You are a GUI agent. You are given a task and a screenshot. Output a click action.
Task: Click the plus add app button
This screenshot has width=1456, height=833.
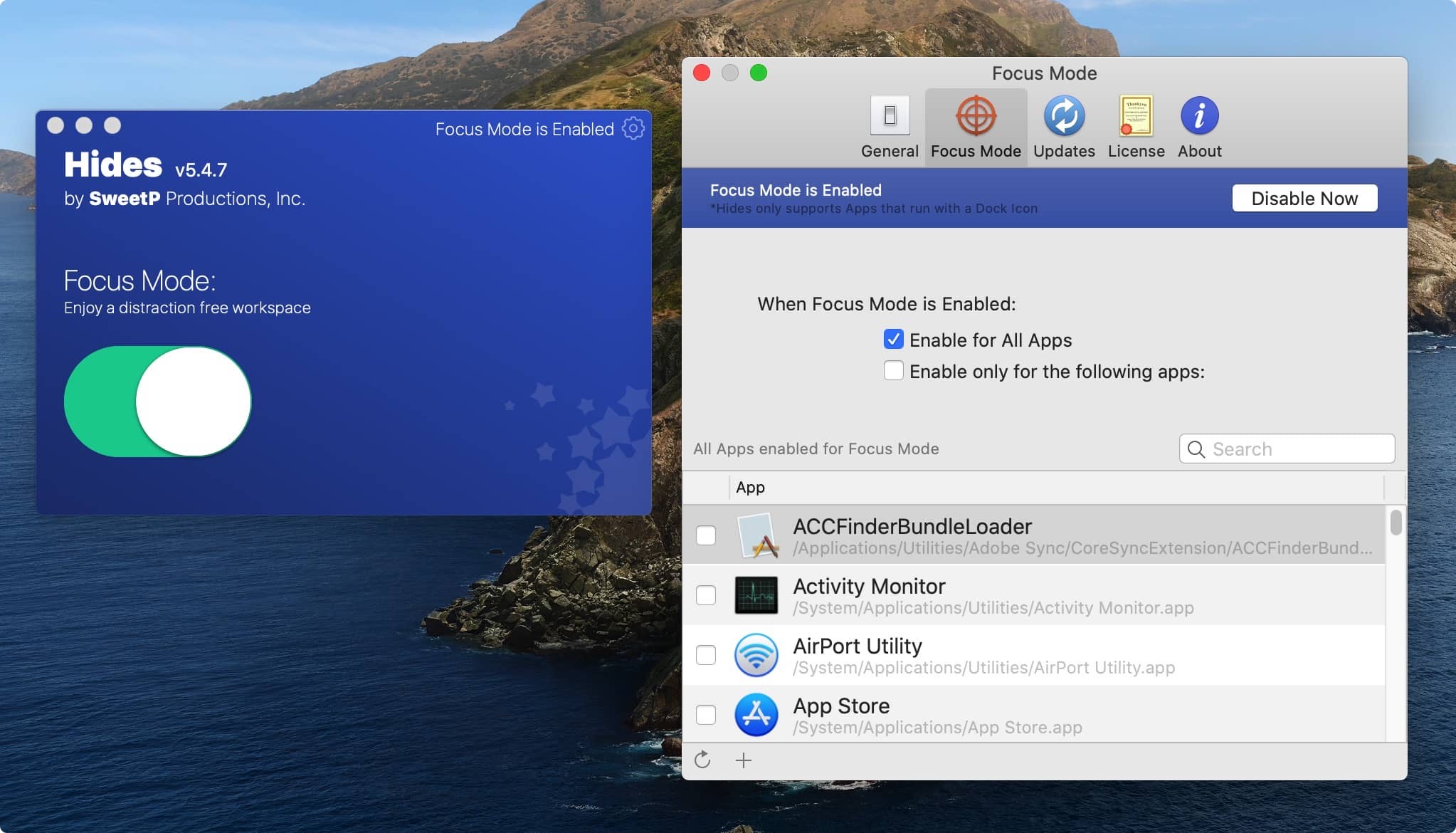[744, 760]
